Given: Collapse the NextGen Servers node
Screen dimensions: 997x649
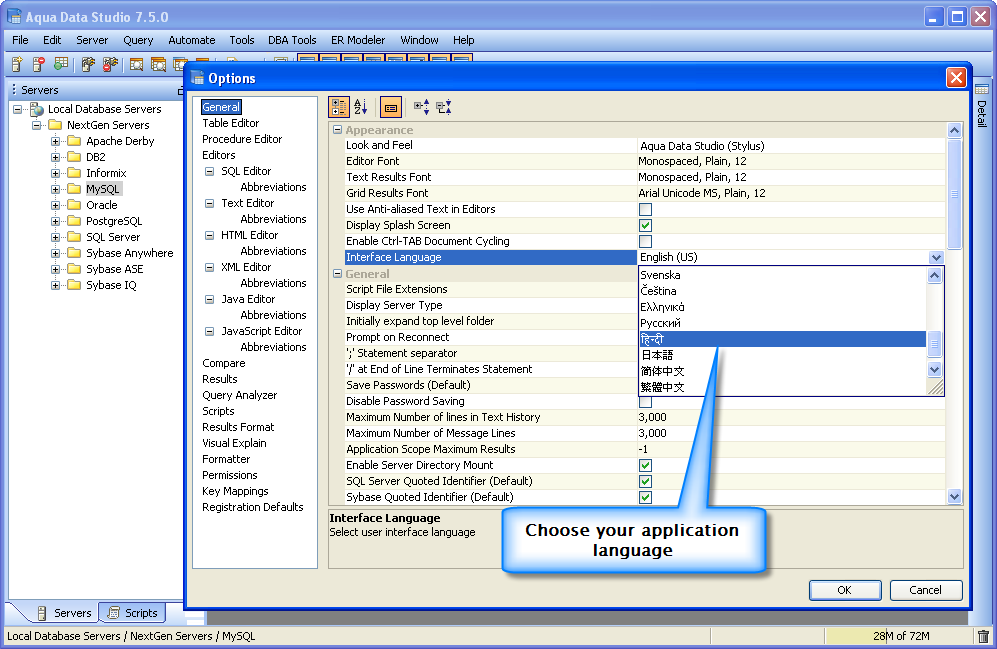Looking at the screenshot, I should [x=37, y=125].
